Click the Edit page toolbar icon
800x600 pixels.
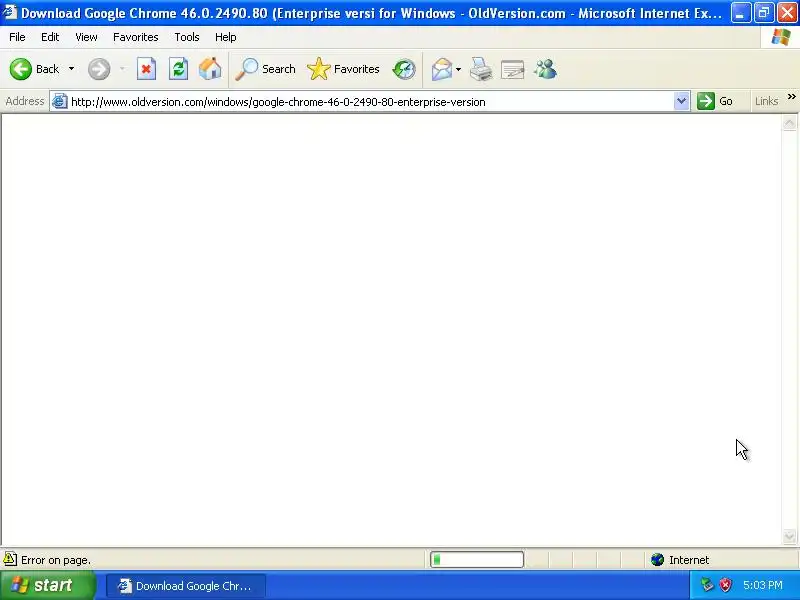(513, 69)
